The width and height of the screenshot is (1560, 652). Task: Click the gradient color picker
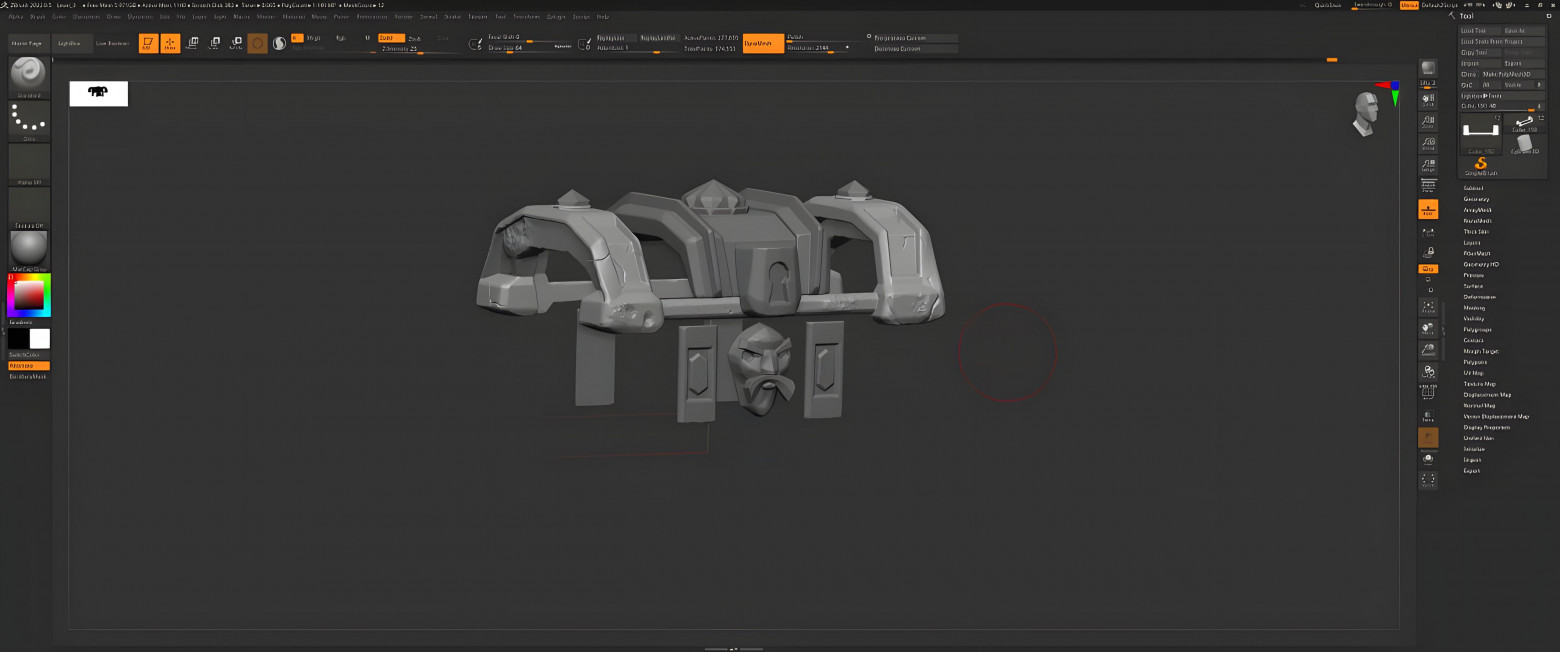point(28,295)
